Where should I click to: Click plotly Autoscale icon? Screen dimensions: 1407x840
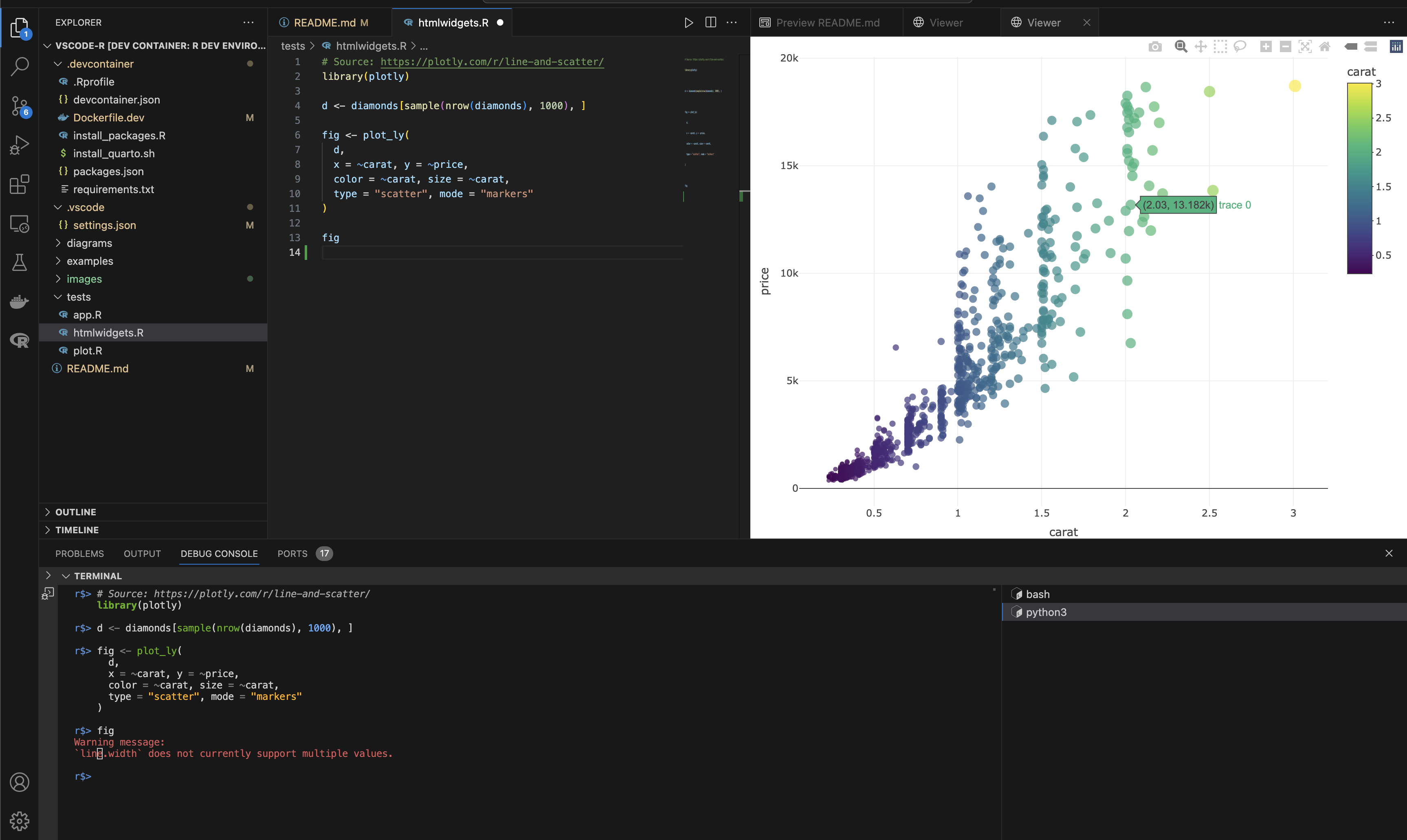[1305, 47]
